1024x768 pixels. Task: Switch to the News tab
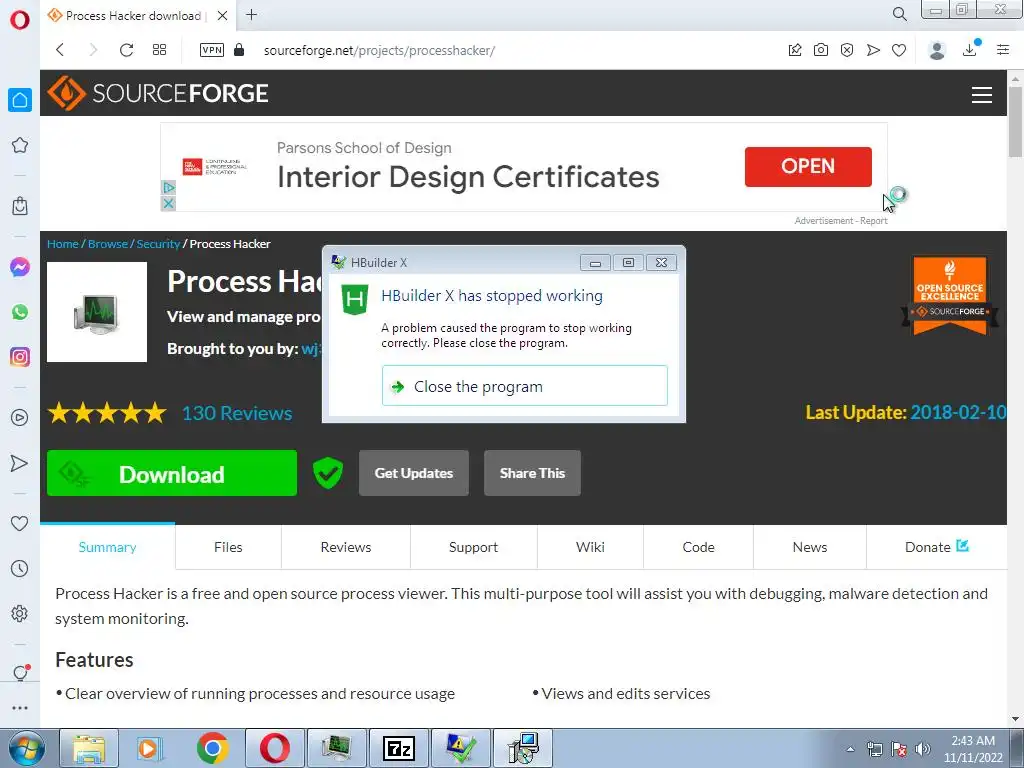pyautogui.click(x=810, y=547)
